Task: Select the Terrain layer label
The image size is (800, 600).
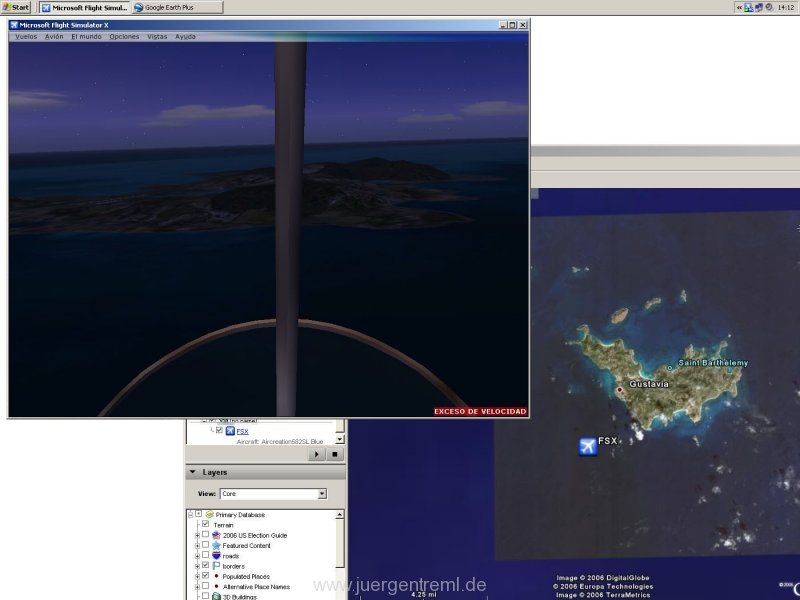Action: pos(223,525)
